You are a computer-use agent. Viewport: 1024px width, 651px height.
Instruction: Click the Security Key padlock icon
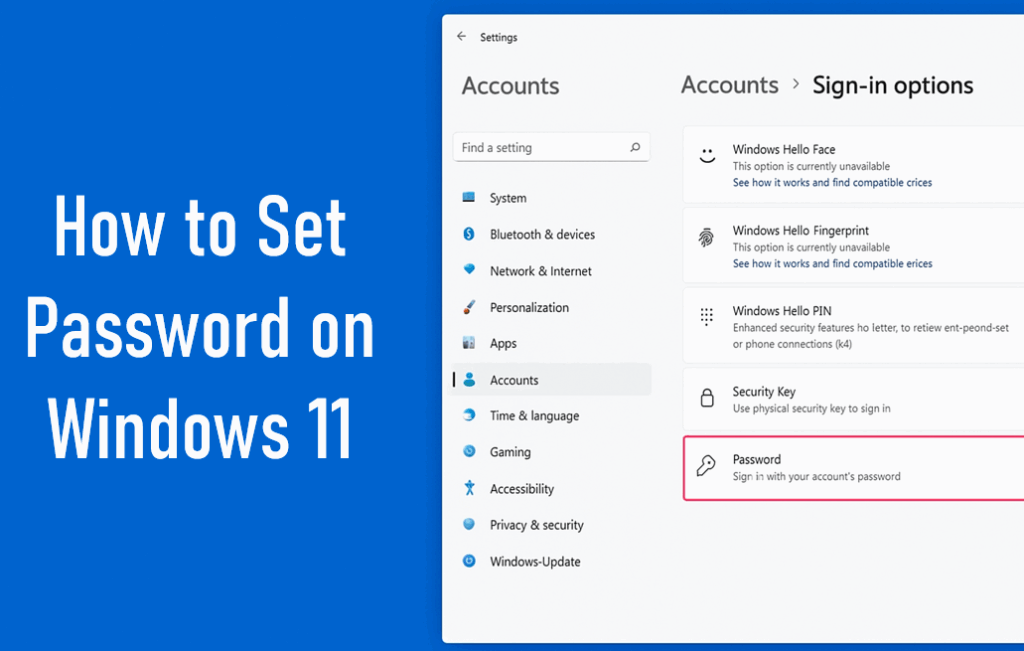pos(706,399)
